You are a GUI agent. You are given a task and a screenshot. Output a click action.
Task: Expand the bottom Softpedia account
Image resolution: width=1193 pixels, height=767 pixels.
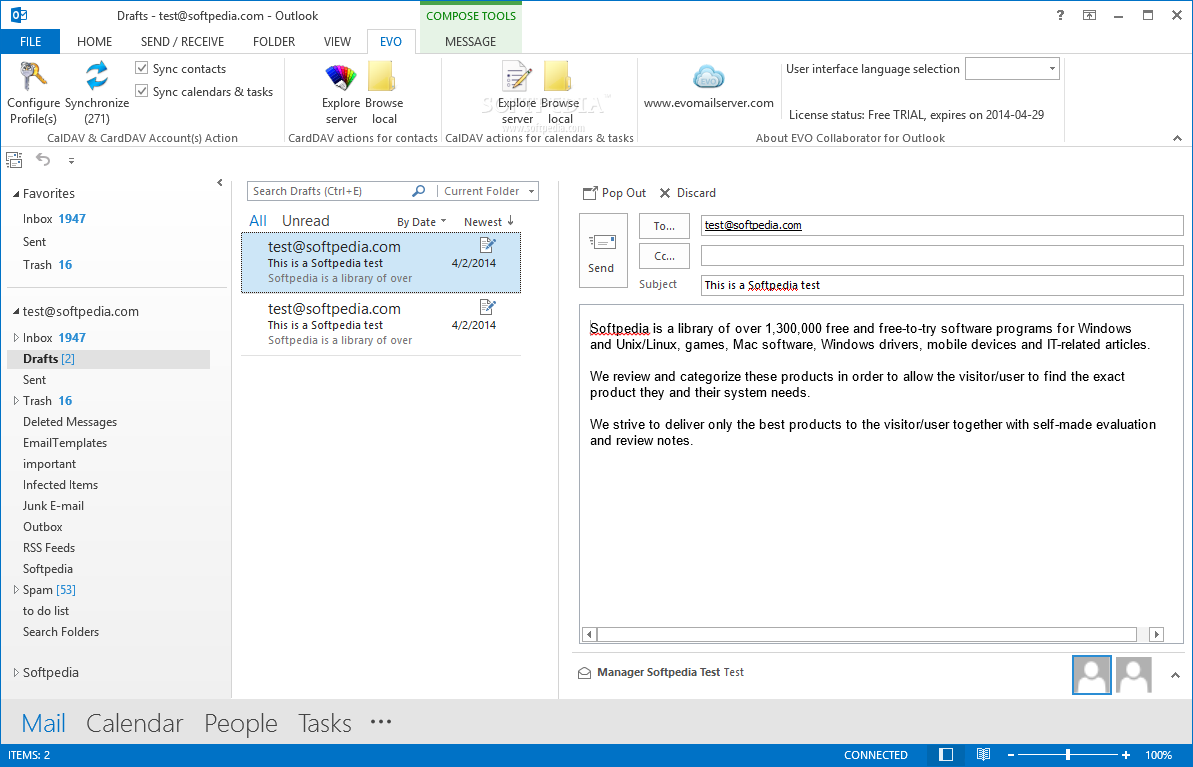tap(15, 673)
